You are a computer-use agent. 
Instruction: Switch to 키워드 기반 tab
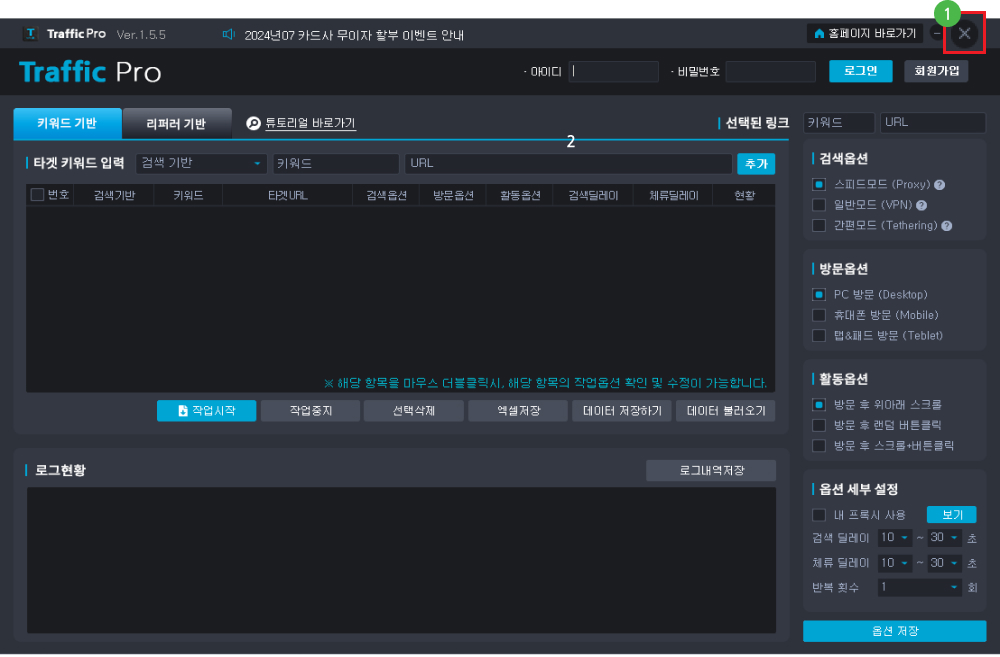click(68, 123)
